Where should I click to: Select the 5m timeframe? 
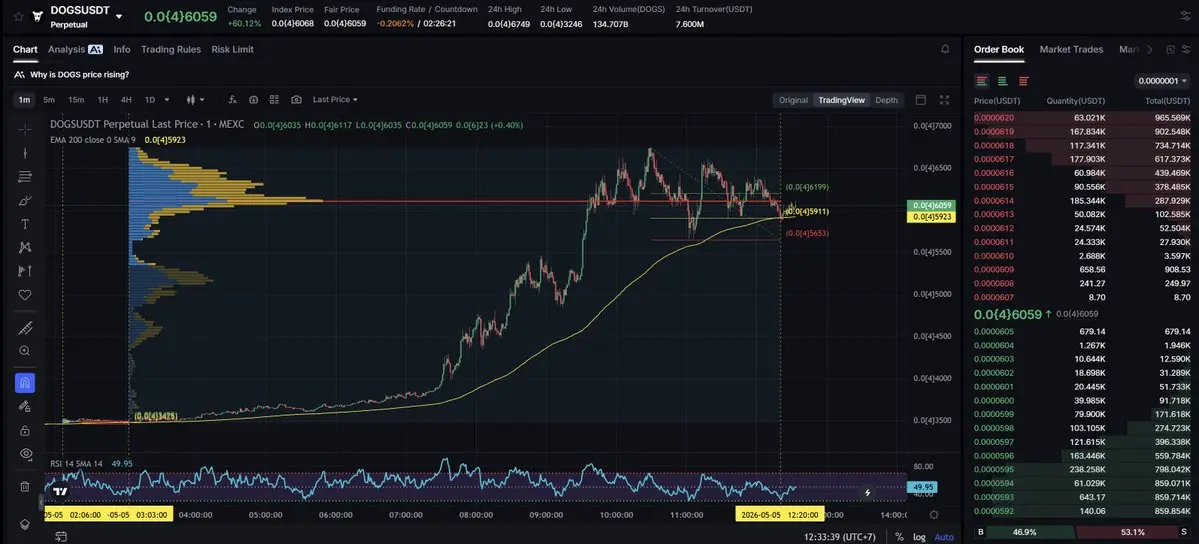(49, 99)
